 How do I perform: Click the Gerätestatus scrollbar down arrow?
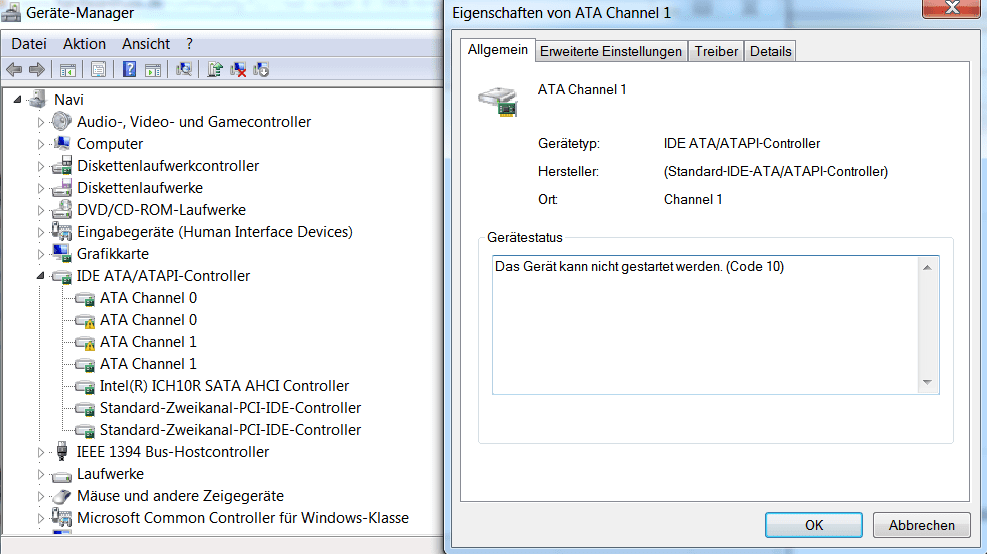[x=927, y=383]
